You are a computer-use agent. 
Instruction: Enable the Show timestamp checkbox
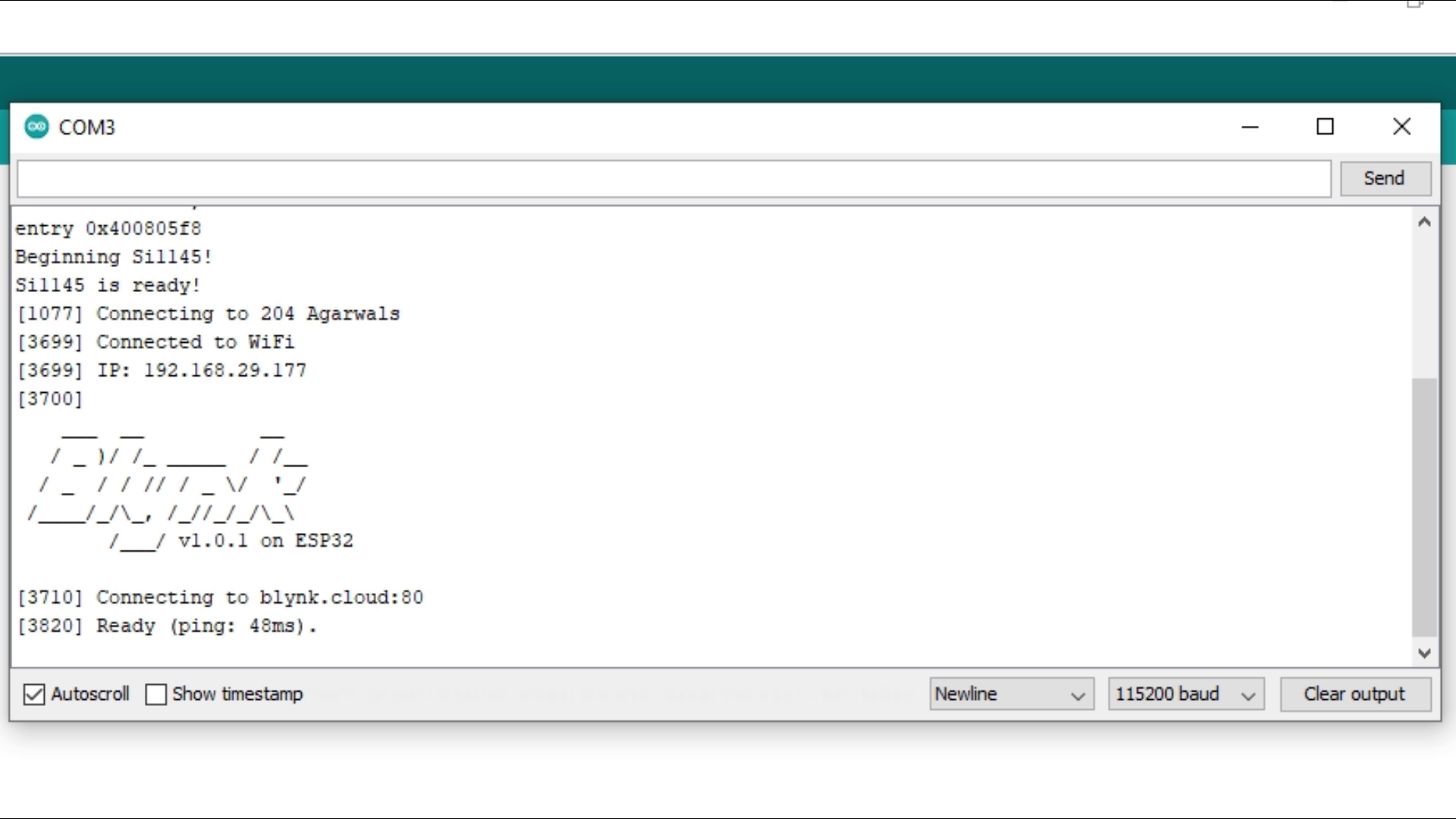click(x=155, y=694)
